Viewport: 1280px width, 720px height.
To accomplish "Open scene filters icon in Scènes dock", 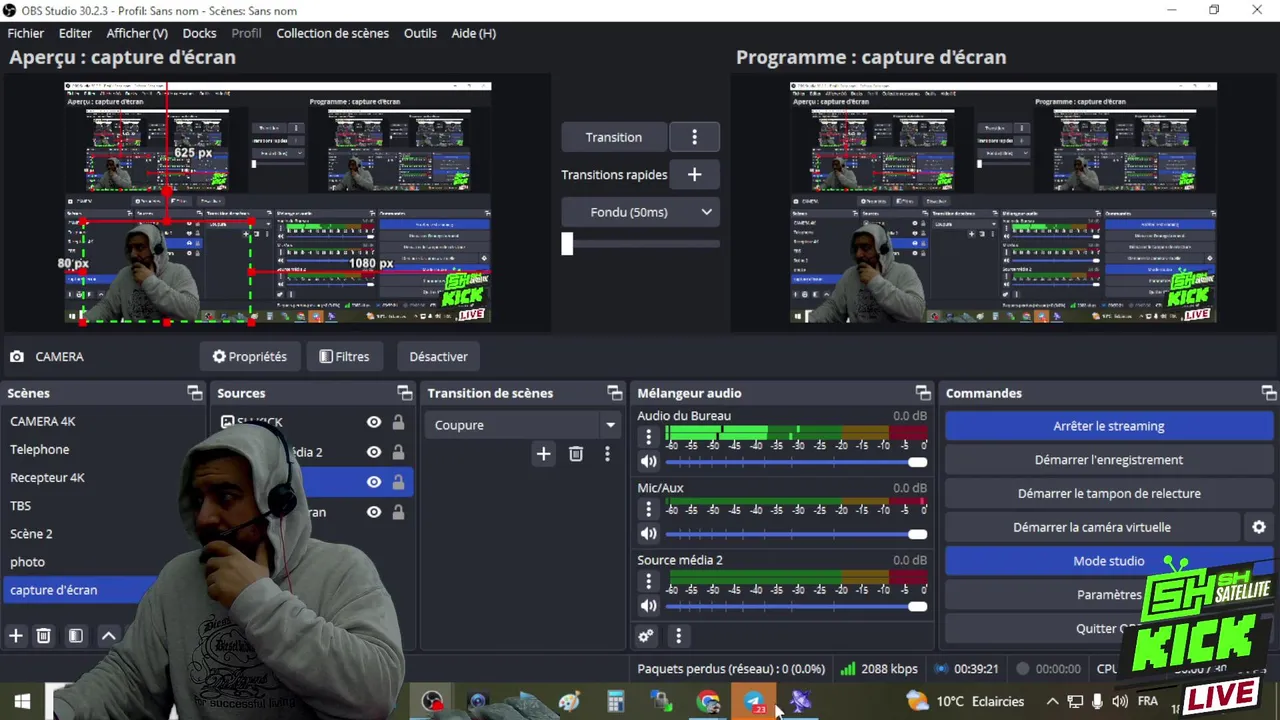I will (76, 636).
